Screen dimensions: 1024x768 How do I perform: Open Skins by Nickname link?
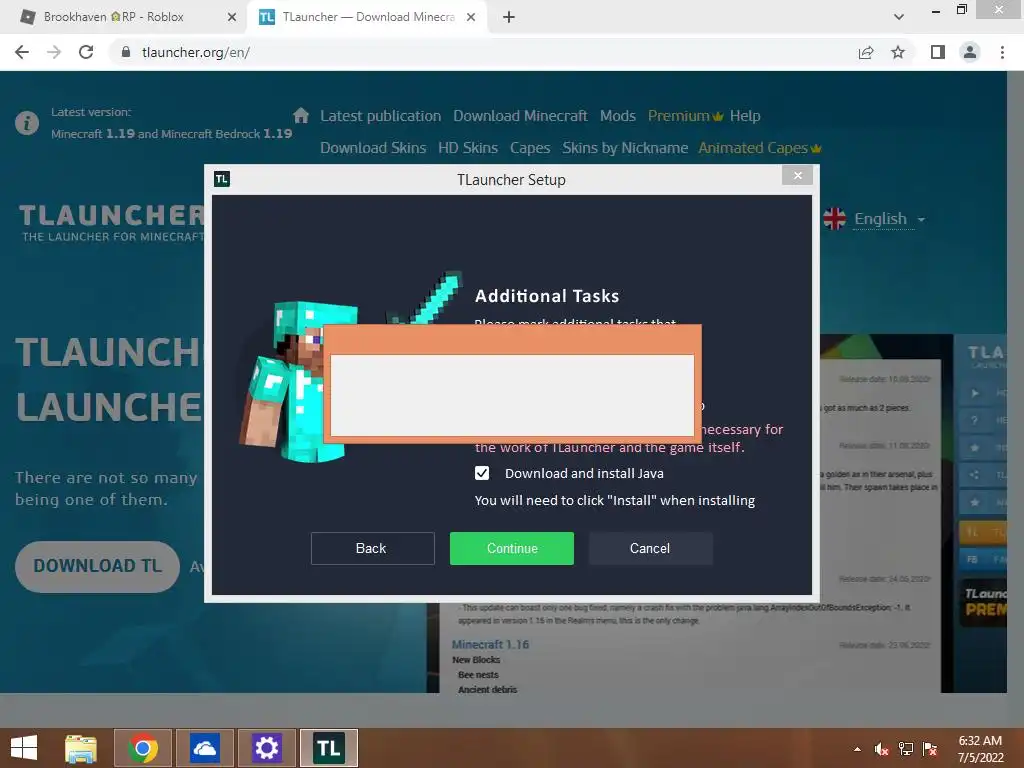pyautogui.click(x=625, y=148)
